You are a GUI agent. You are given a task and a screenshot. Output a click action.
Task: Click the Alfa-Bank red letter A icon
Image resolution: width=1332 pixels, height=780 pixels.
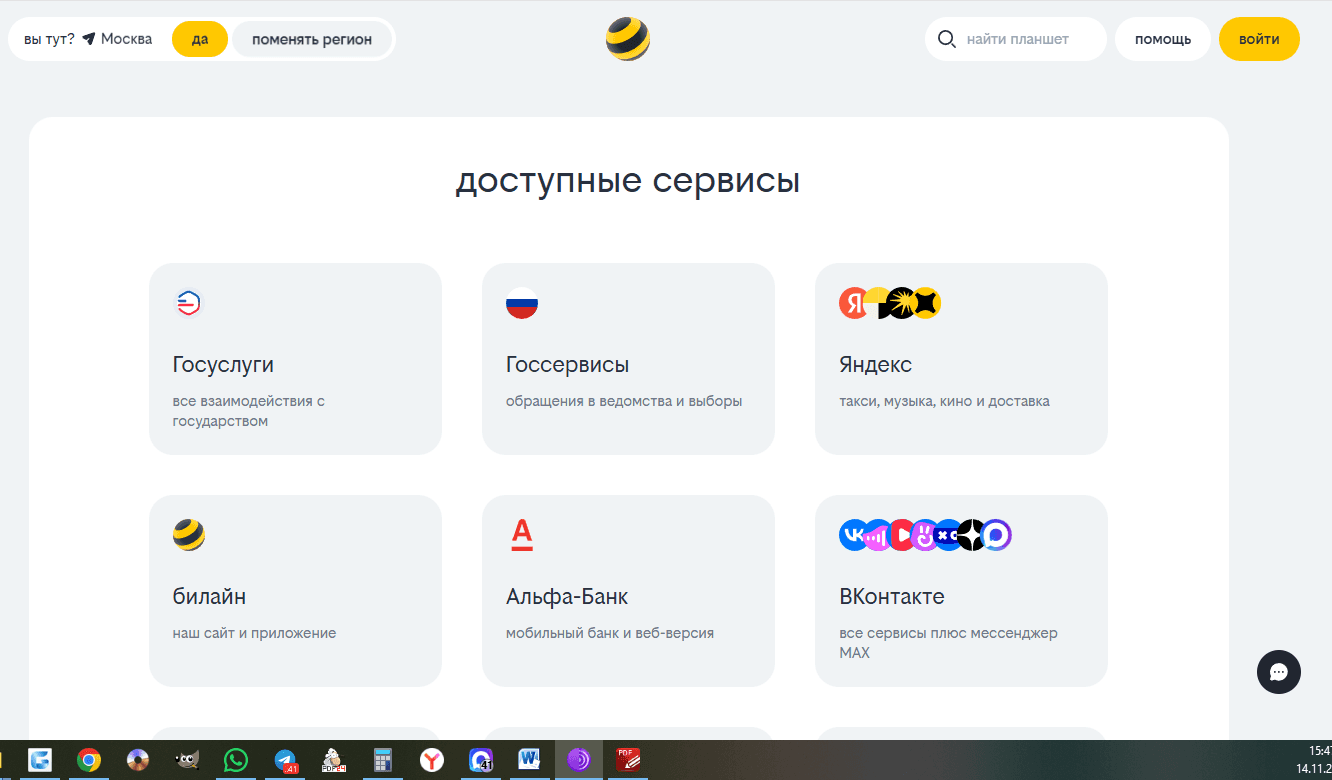tap(522, 535)
